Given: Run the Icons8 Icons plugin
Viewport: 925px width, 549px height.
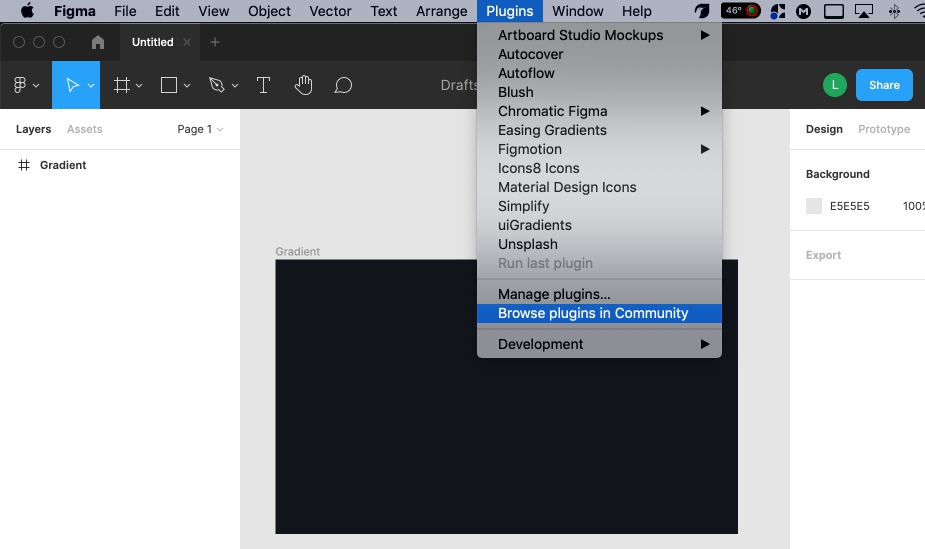Looking at the screenshot, I should 599,168.
